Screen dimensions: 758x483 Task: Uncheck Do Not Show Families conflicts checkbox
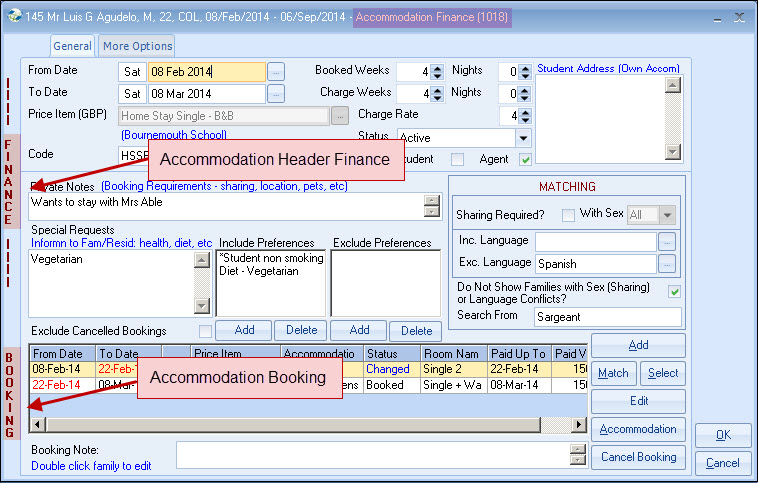(x=674, y=291)
